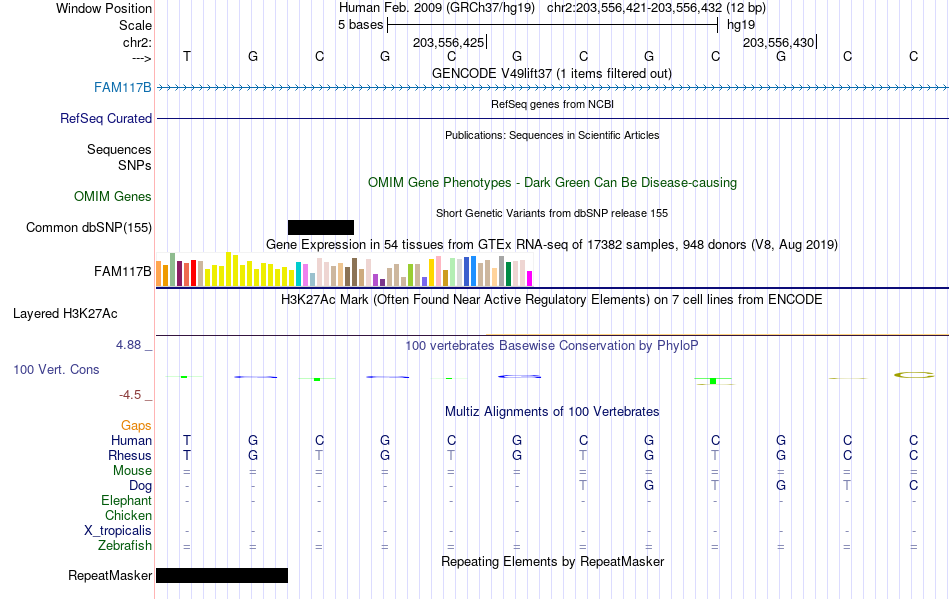Open Repeating Elements by RepeatMasker title
The height and width of the screenshot is (599, 950).
tap(553, 561)
